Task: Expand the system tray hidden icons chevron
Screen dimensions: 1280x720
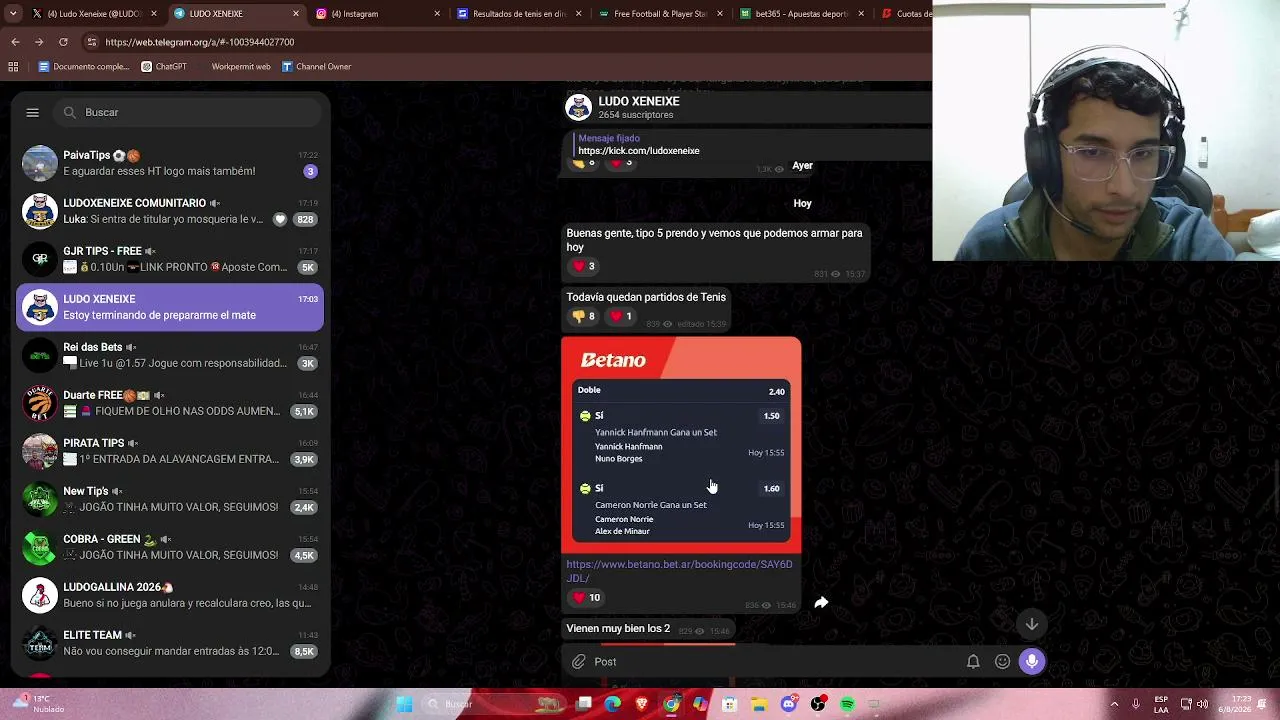Action: [x=1114, y=704]
